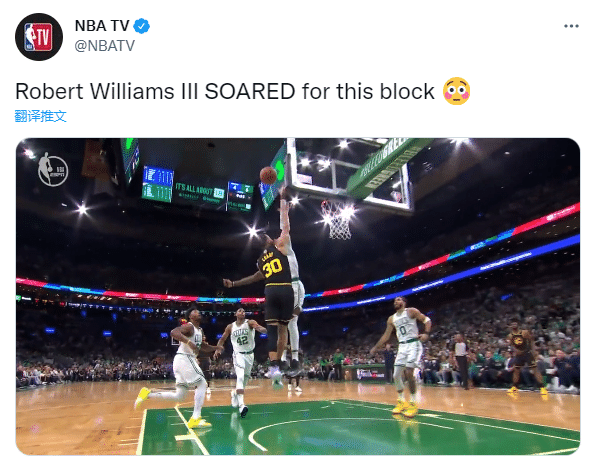Click the basketball near the backboard
This screenshot has height=459, width=594.
[268, 175]
